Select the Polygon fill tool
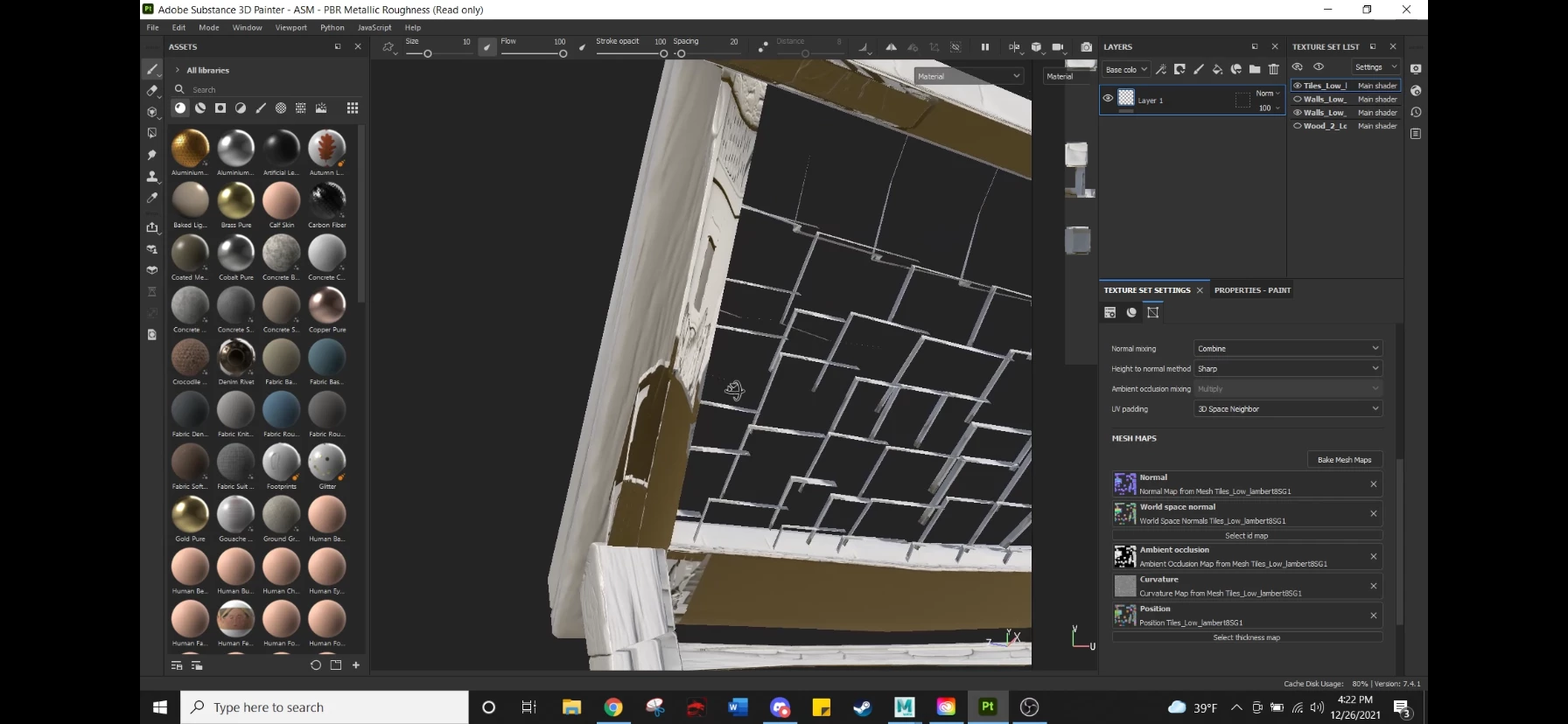This screenshot has height=724, width=1568. pyautogui.click(x=152, y=133)
